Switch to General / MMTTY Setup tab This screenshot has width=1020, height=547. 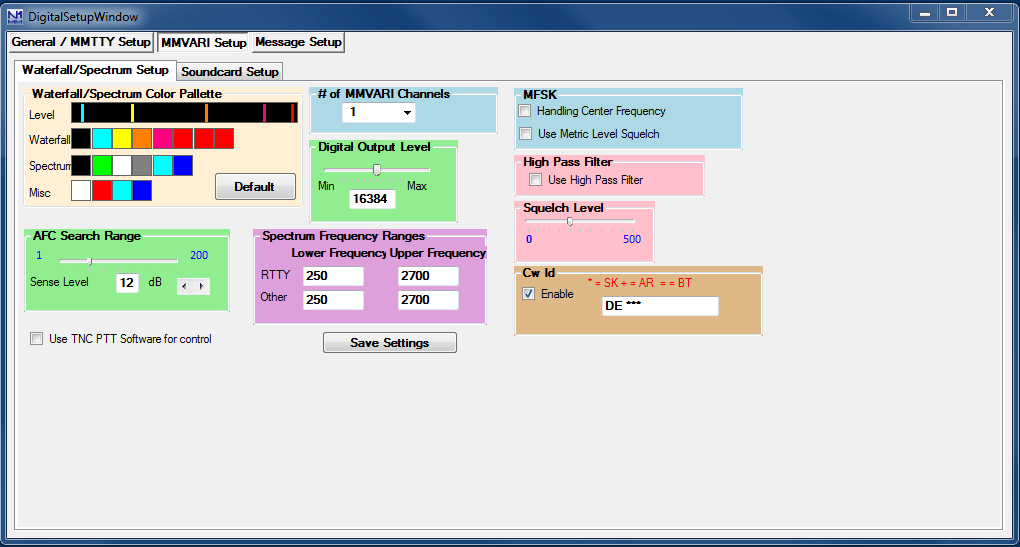point(81,42)
